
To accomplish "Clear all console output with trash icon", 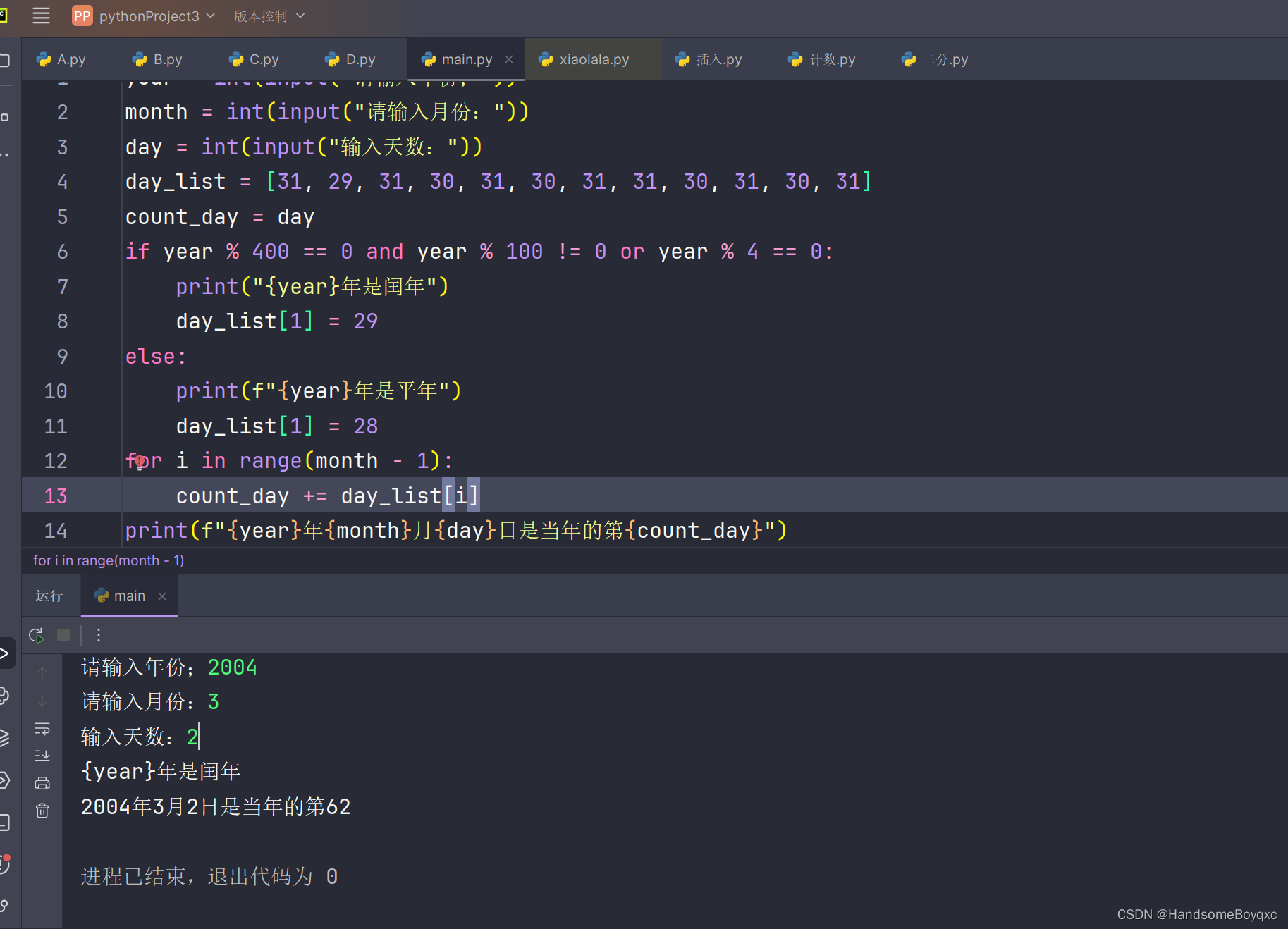I will coord(42,811).
